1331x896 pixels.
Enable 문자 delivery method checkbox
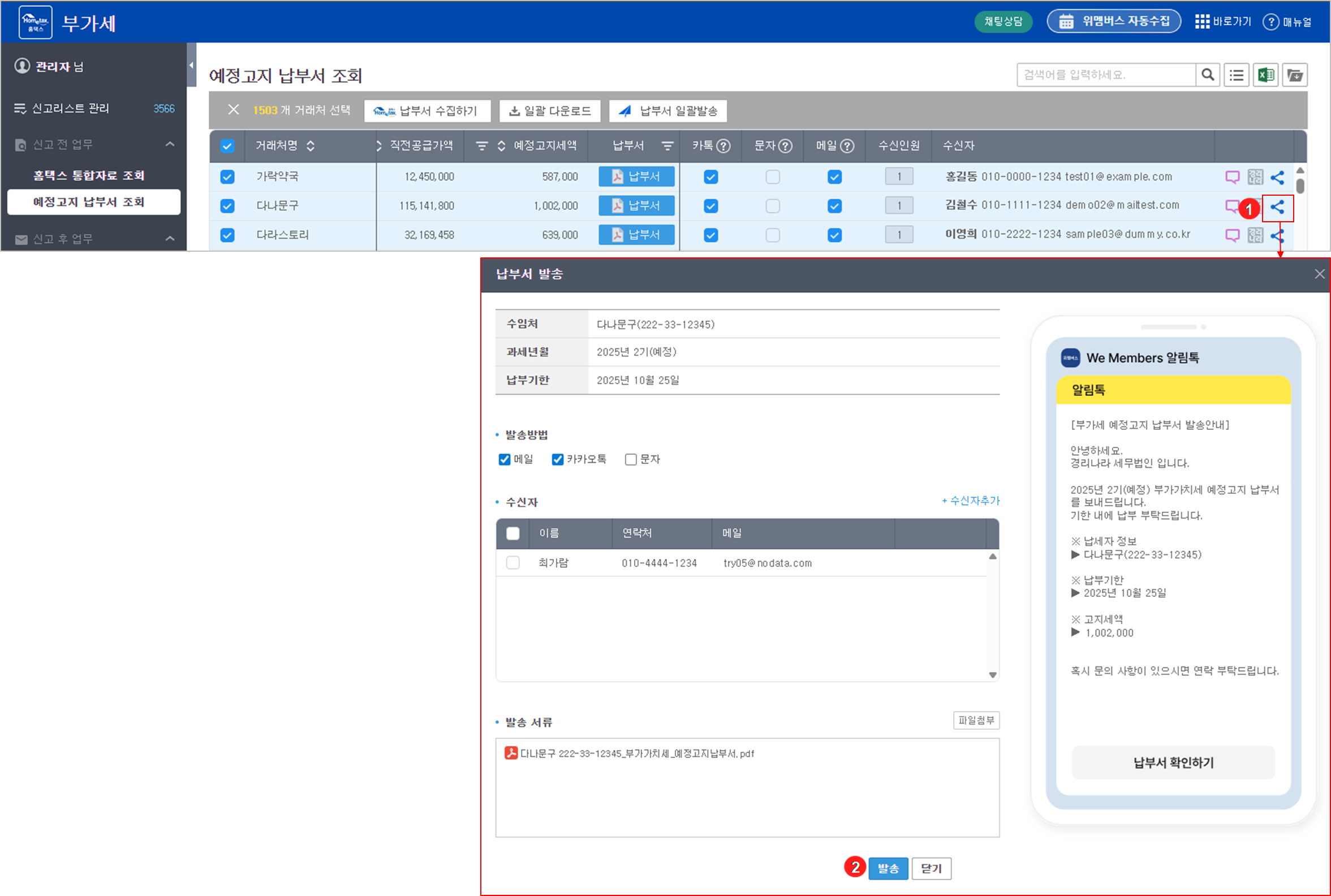click(630, 459)
